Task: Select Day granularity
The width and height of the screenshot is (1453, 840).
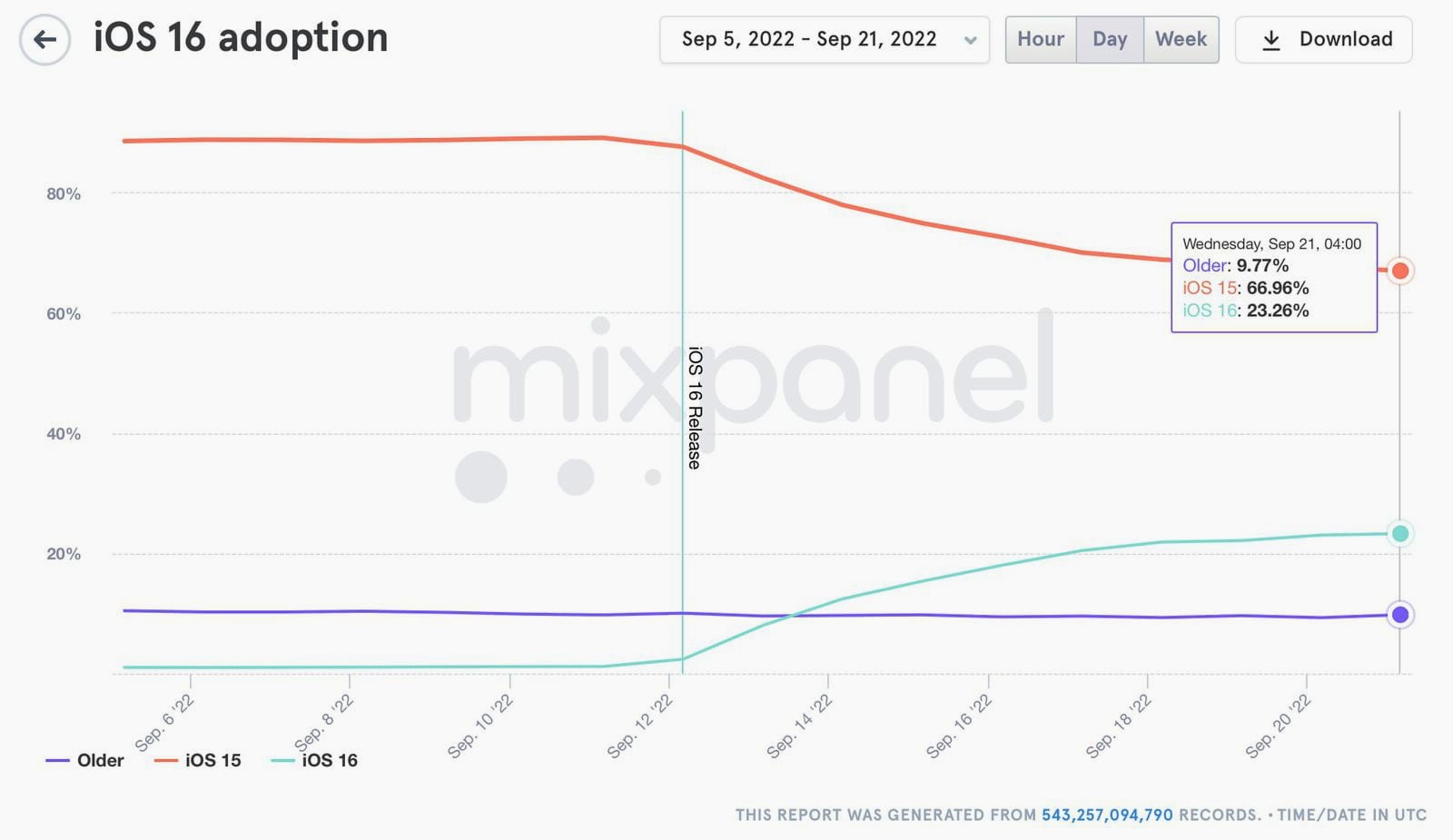Action: pos(1110,39)
